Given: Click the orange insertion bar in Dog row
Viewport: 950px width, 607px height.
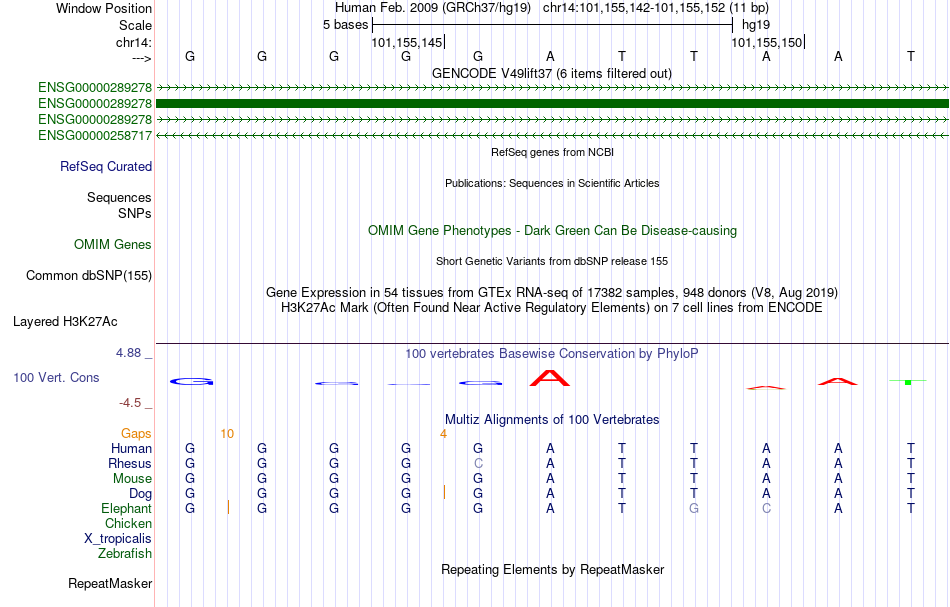Looking at the screenshot, I should coord(444,492).
